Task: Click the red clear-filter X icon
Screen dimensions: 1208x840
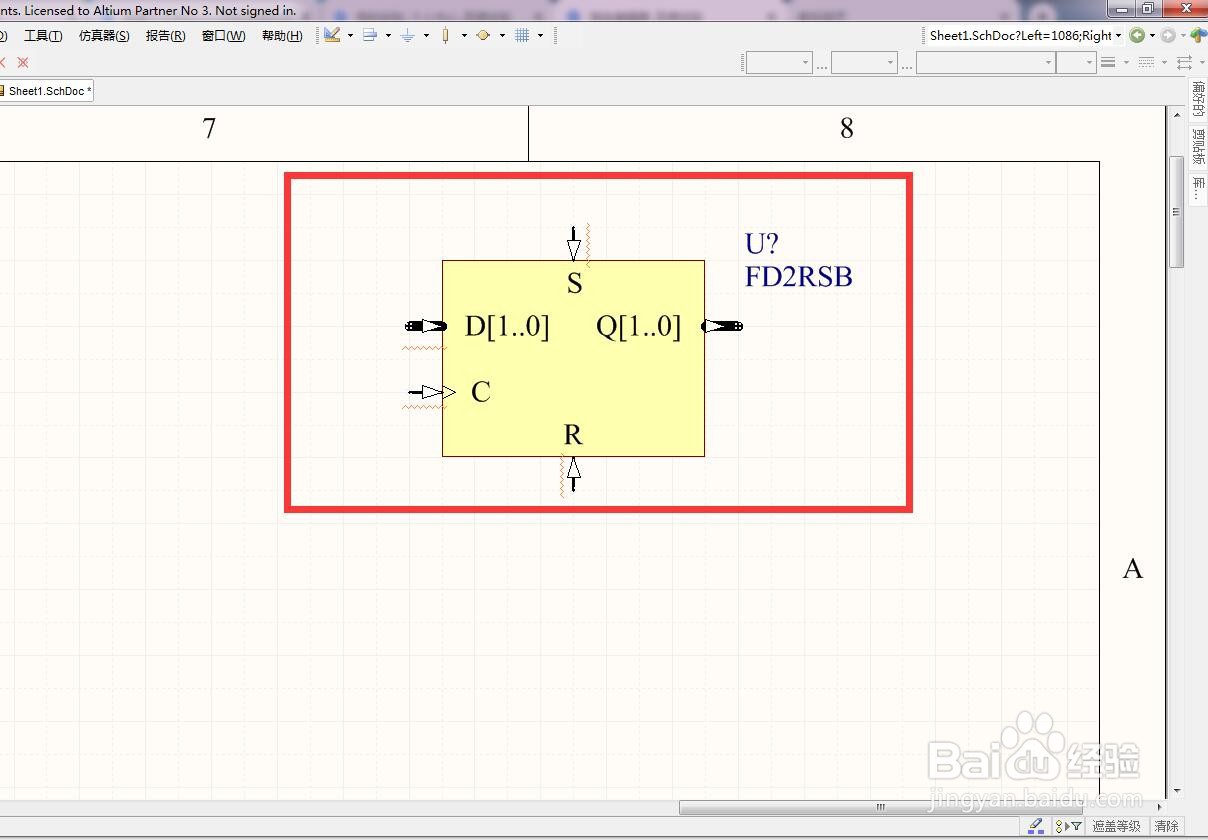Action: pyautogui.click(x=23, y=62)
